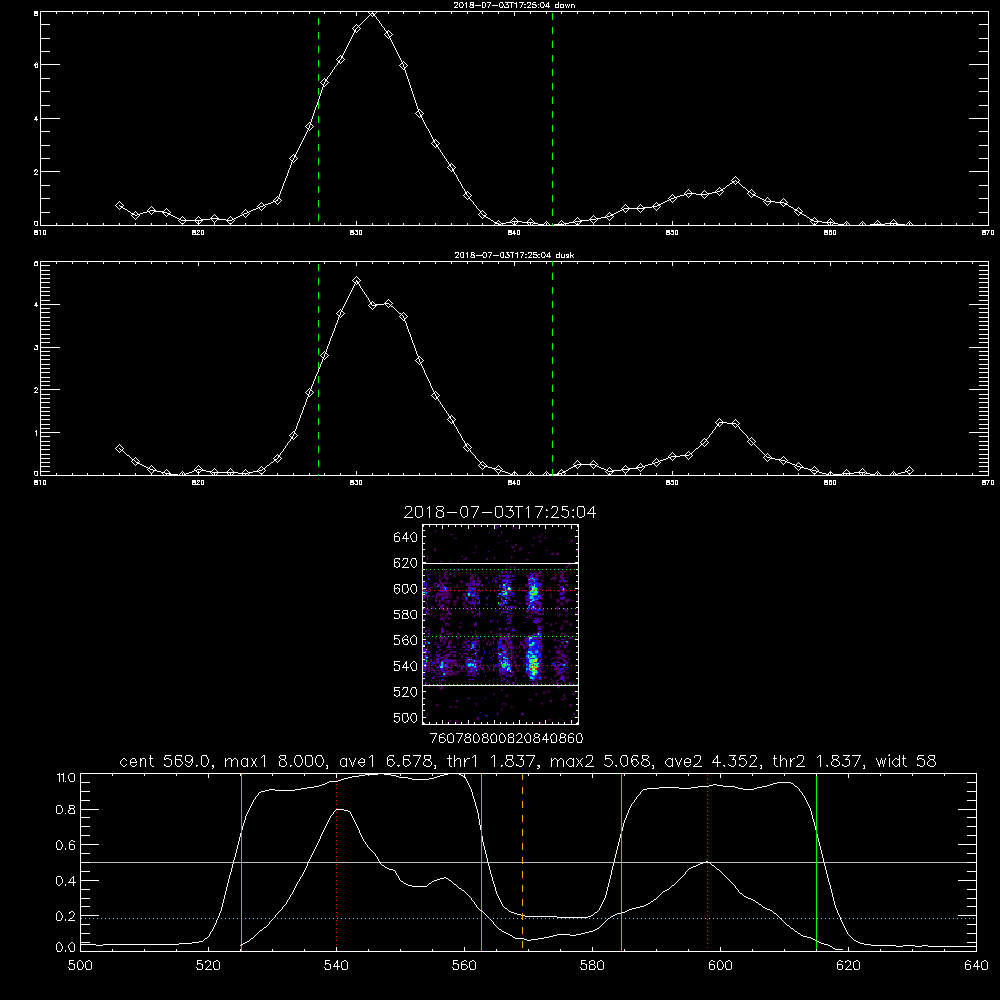Click the "640" x-axis label of the bottom plot
This screenshot has width=1000, height=1000.
[976, 966]
